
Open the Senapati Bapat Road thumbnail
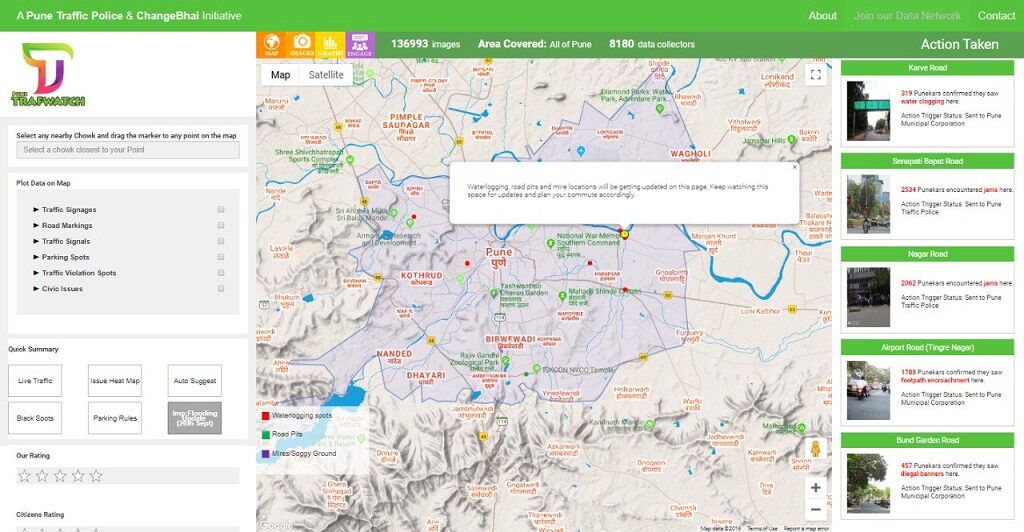click(x=868, y=204)
